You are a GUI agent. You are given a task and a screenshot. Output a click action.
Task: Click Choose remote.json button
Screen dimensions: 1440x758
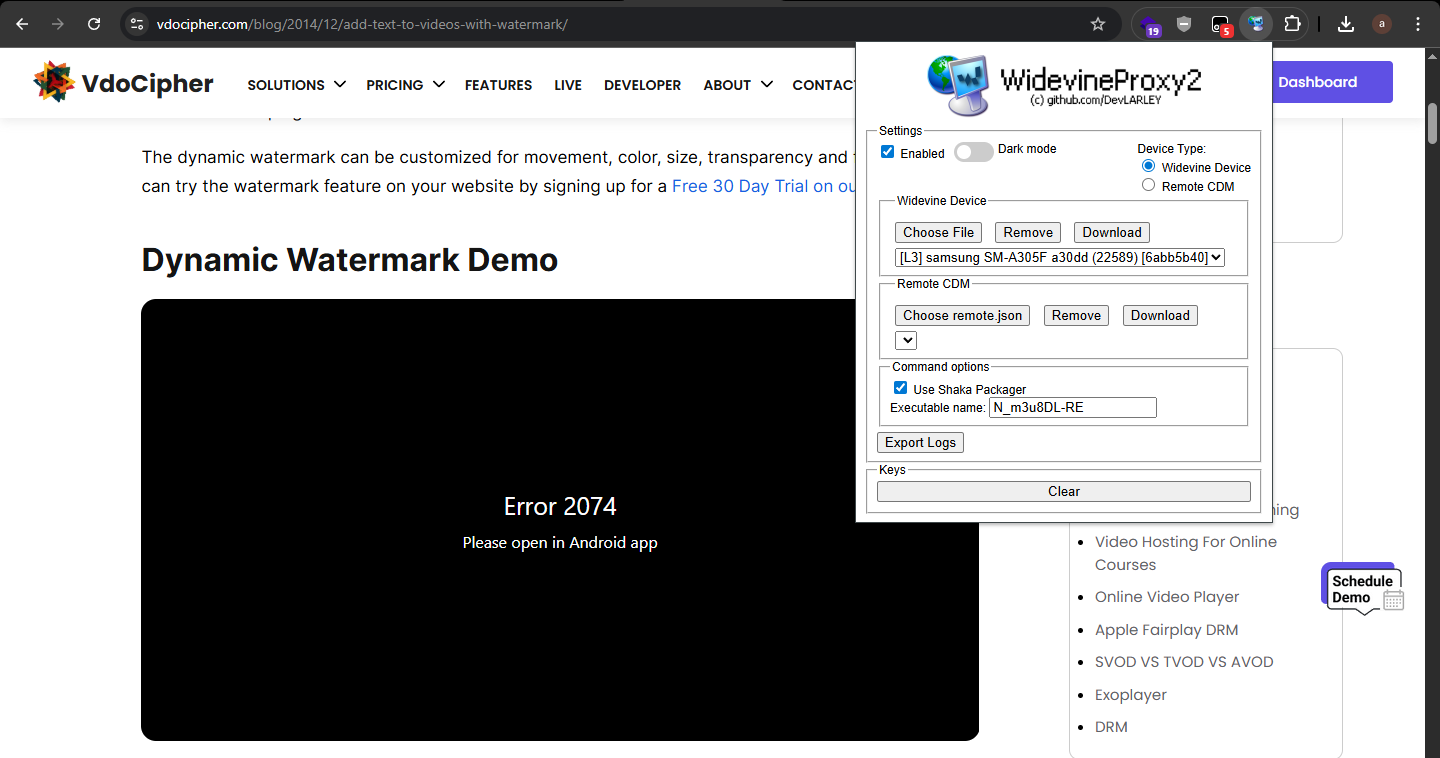pos(963,315)
